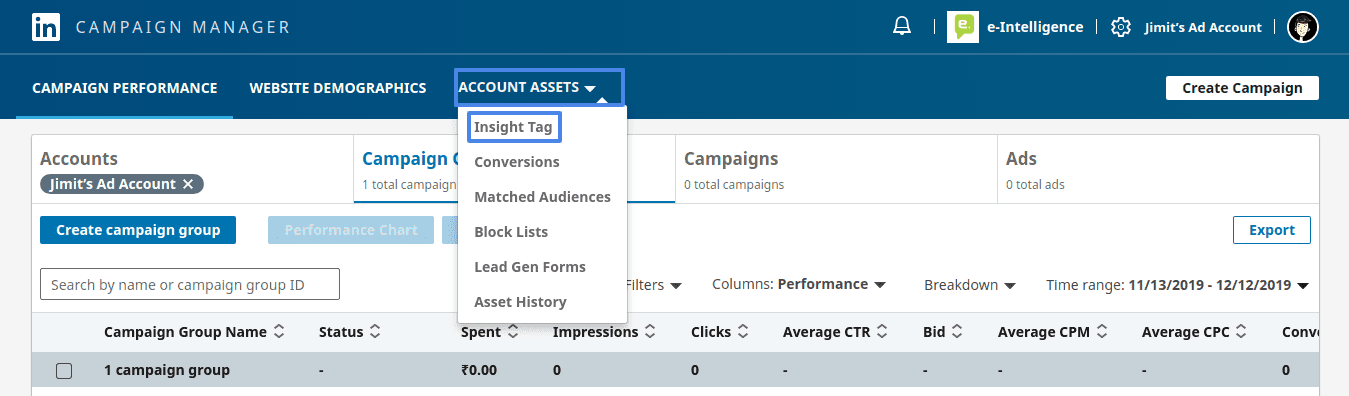Switch to Campaign Performance tab
The height and width of the screenshot is (396, 1349).
(x=125, y=88)
